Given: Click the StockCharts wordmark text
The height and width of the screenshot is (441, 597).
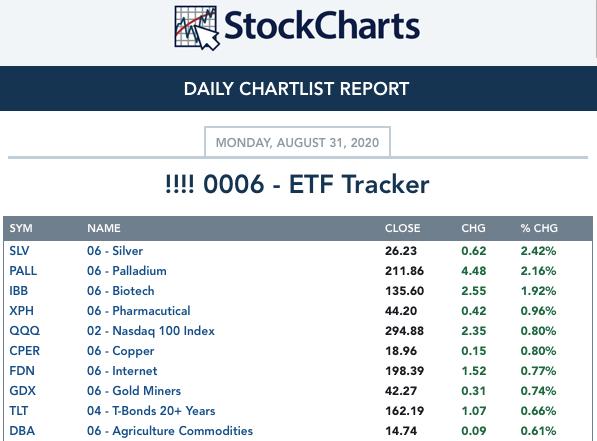Looking at the screenshot, I should (322, 26).
